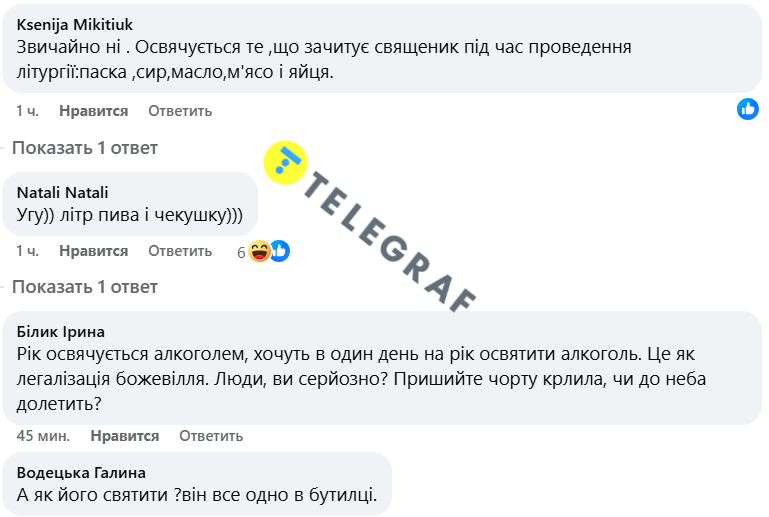The image size is (769, 517).
Task: Click the blue like reaction icon on Ksenija Mikitiuk's comment
Action: point(748,109)
